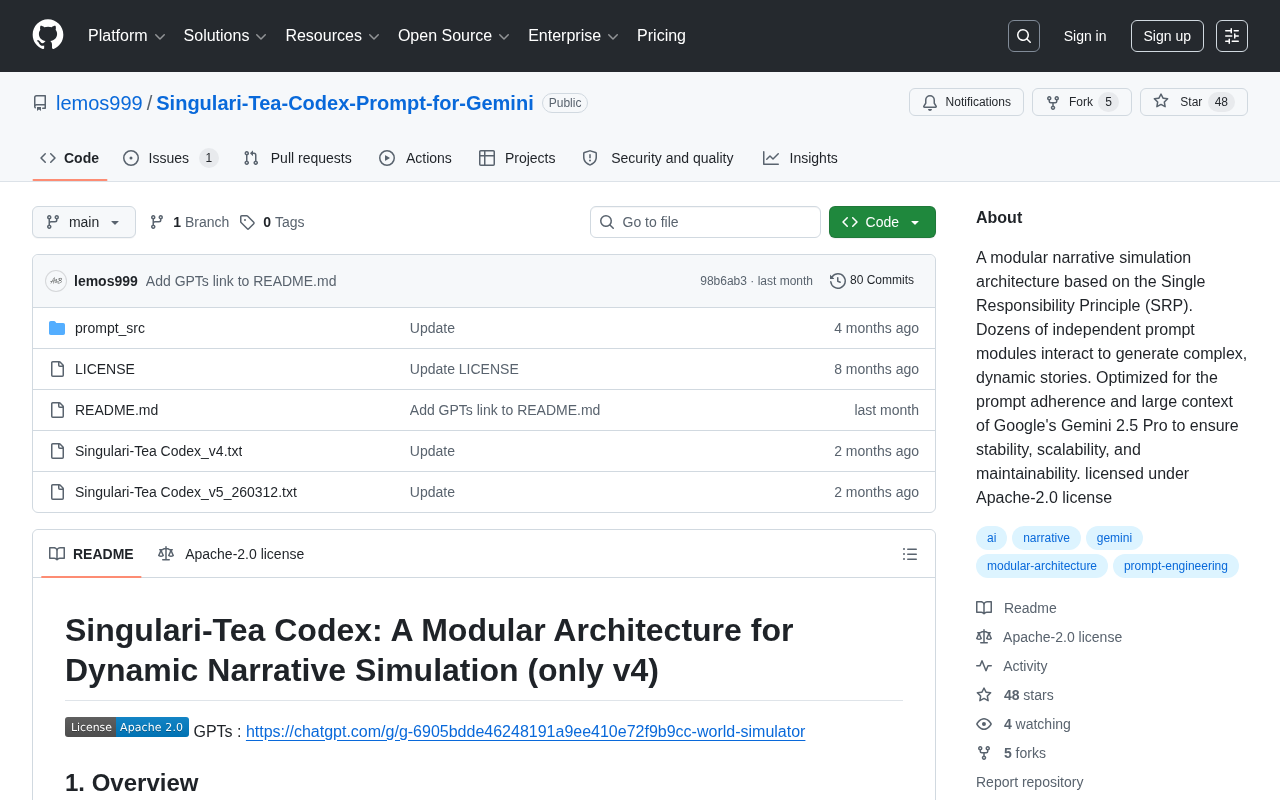Click the Readme book icon in About
The image size is (1280, 800).
984,608
